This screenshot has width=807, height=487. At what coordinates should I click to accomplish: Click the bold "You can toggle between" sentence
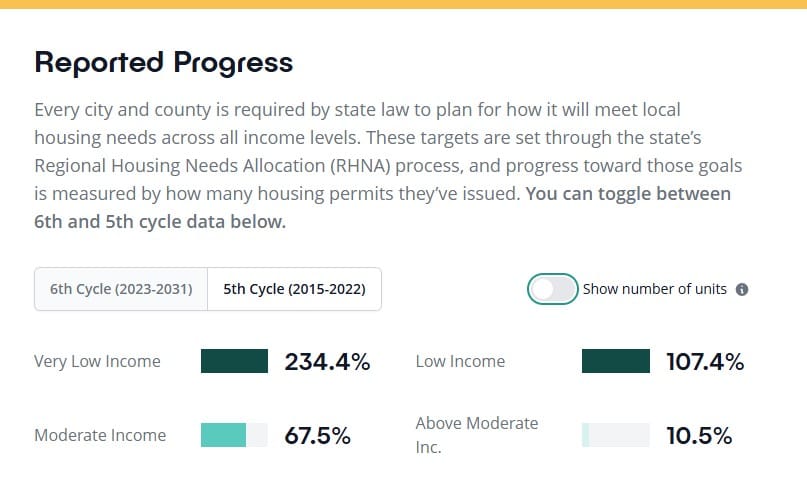[x=628, y=193]
